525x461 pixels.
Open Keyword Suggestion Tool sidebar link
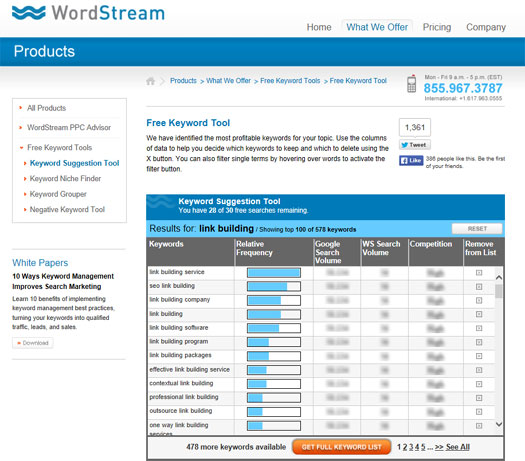click(x=74, y=163)
